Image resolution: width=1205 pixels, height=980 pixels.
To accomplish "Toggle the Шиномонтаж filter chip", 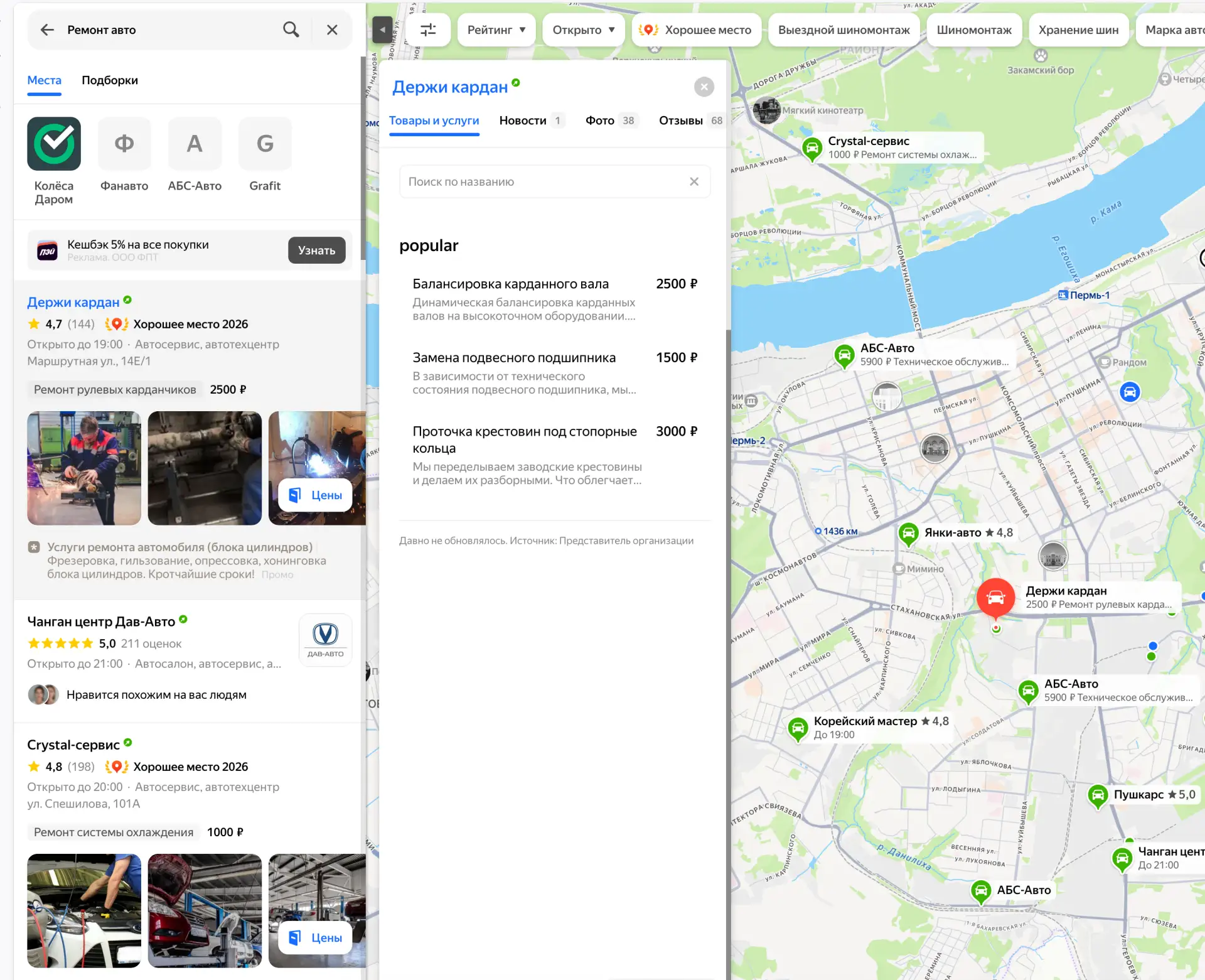I will point(974,30).
